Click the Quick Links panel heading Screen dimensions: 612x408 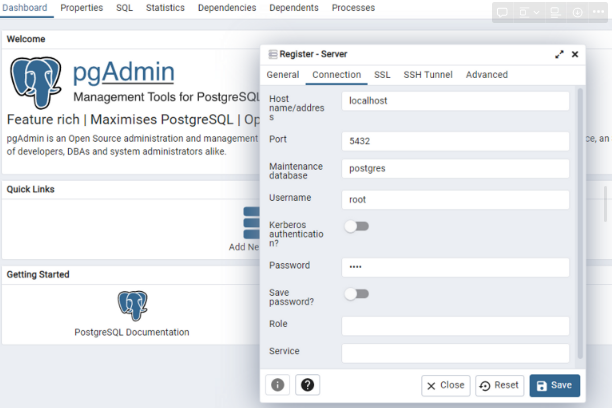[x=30, y=189]
